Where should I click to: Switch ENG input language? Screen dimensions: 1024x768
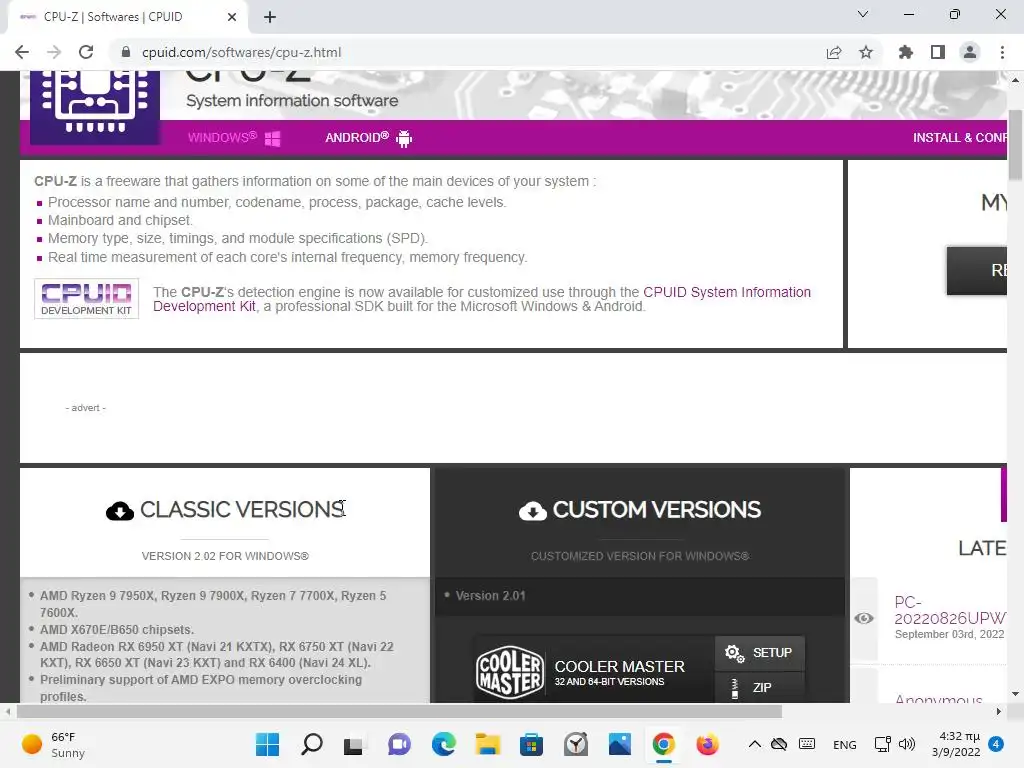pos(844,744)
